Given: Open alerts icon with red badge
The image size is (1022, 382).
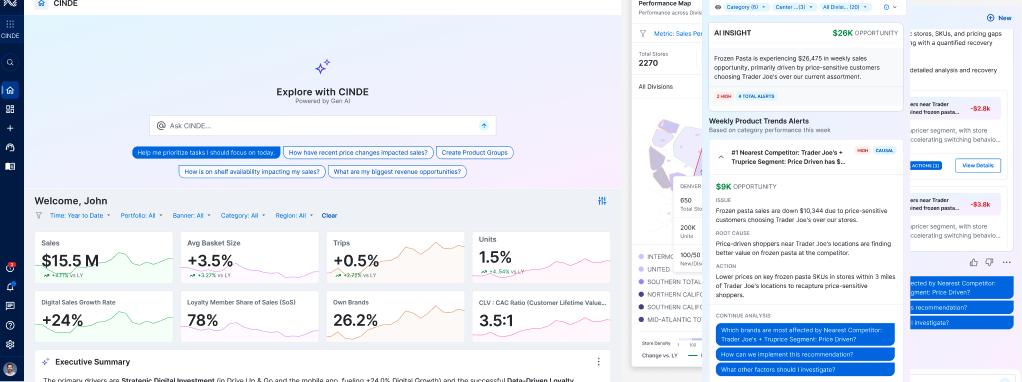Looking at the screenshot, I should (10, 268).
